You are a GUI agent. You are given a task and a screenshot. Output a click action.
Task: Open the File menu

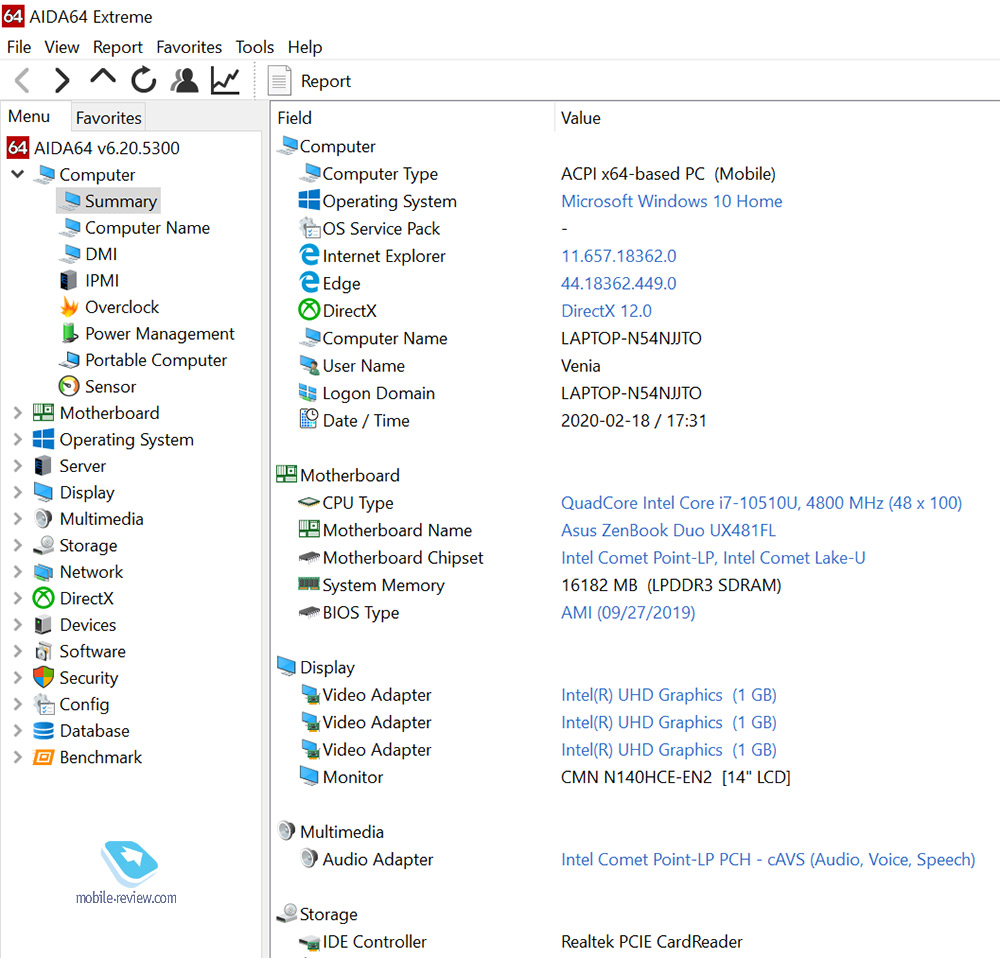pyautogui.click(x=19, y=47)
